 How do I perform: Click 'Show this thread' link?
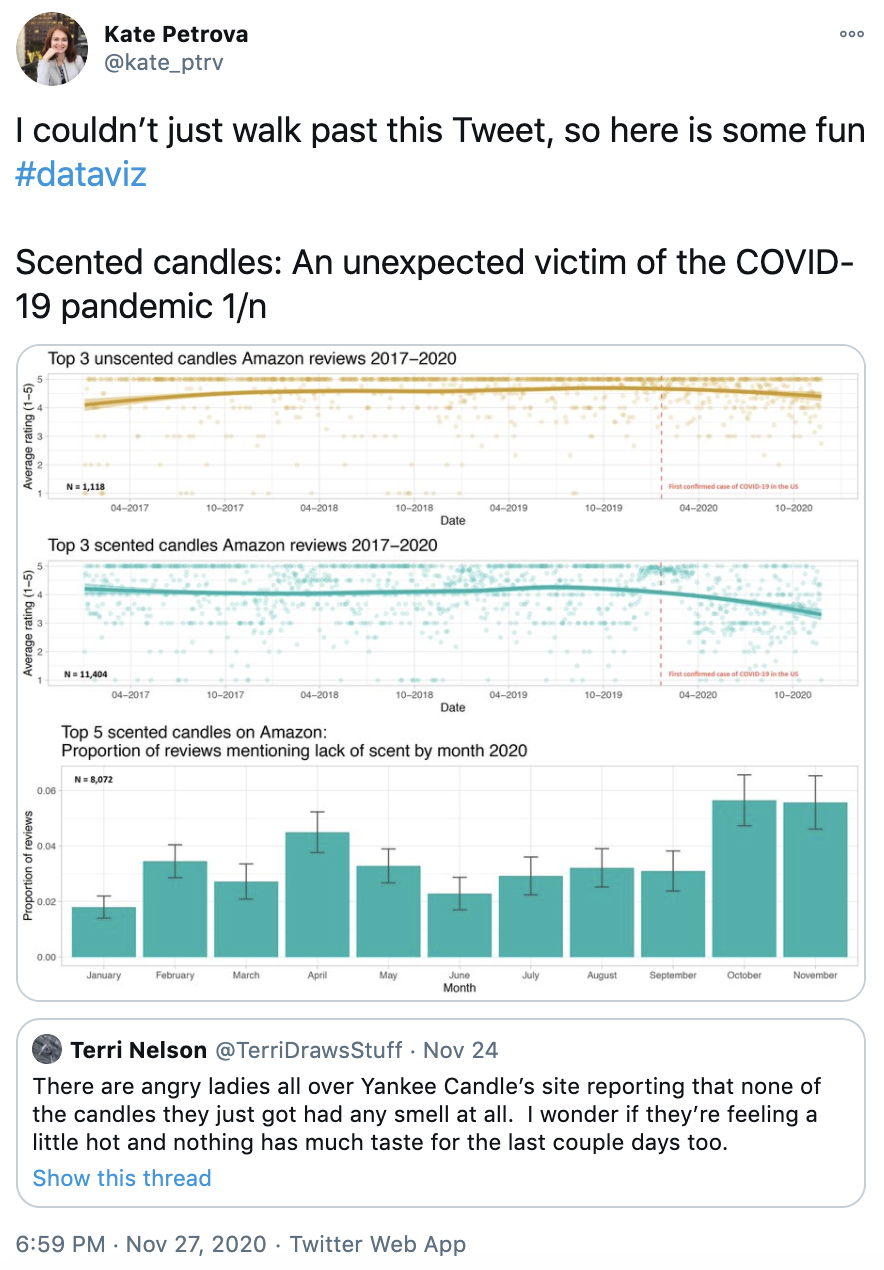[x=122, y=1178]
